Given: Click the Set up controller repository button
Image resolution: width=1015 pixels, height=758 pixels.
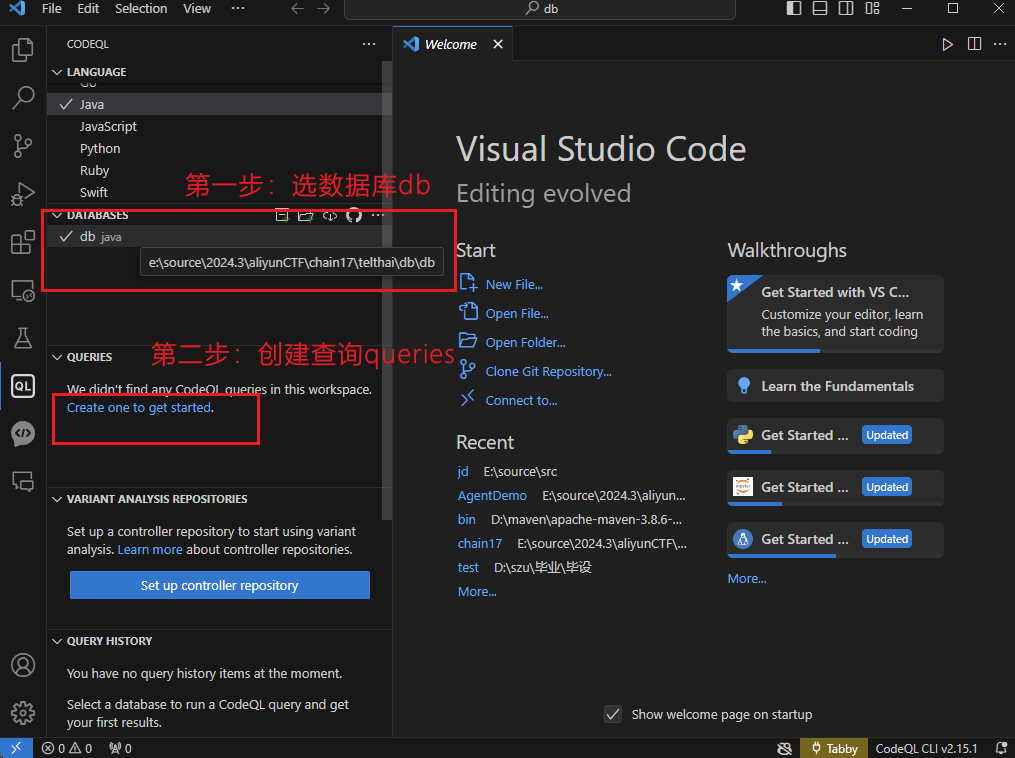Looking at the screenshot, I should 219,585.
